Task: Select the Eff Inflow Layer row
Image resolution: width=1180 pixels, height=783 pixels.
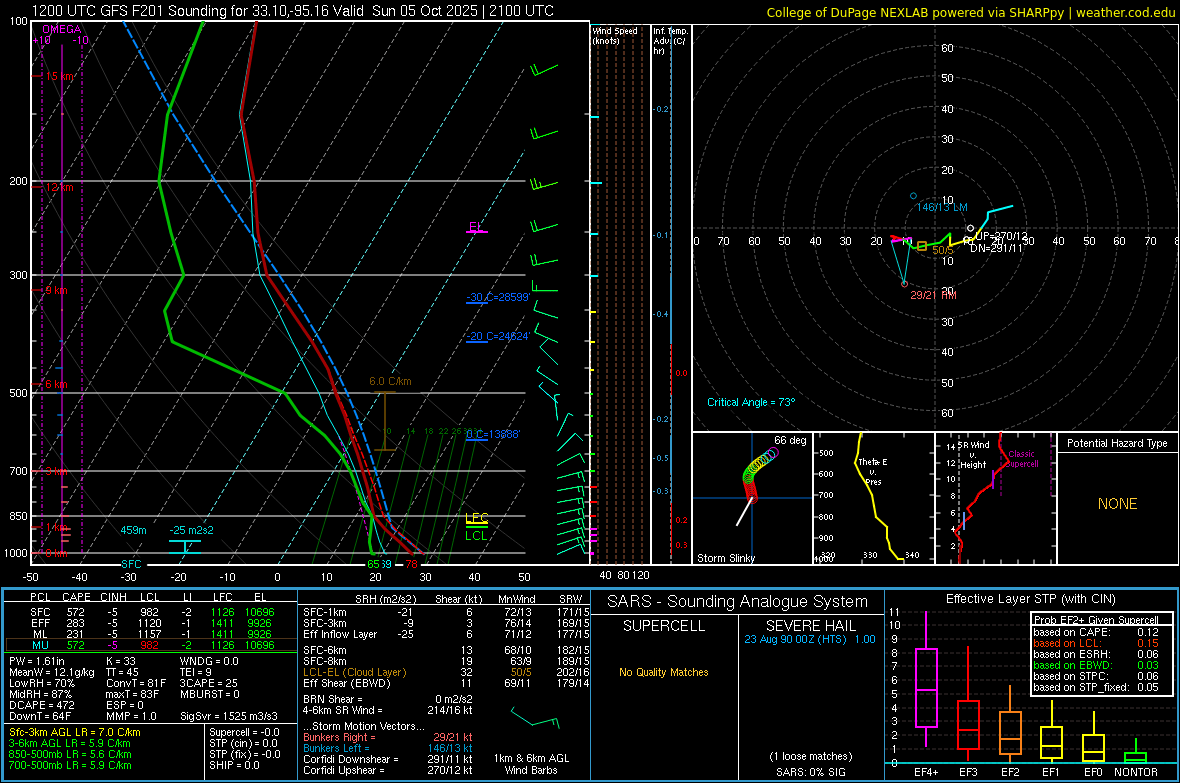Action: coord(446,634)
